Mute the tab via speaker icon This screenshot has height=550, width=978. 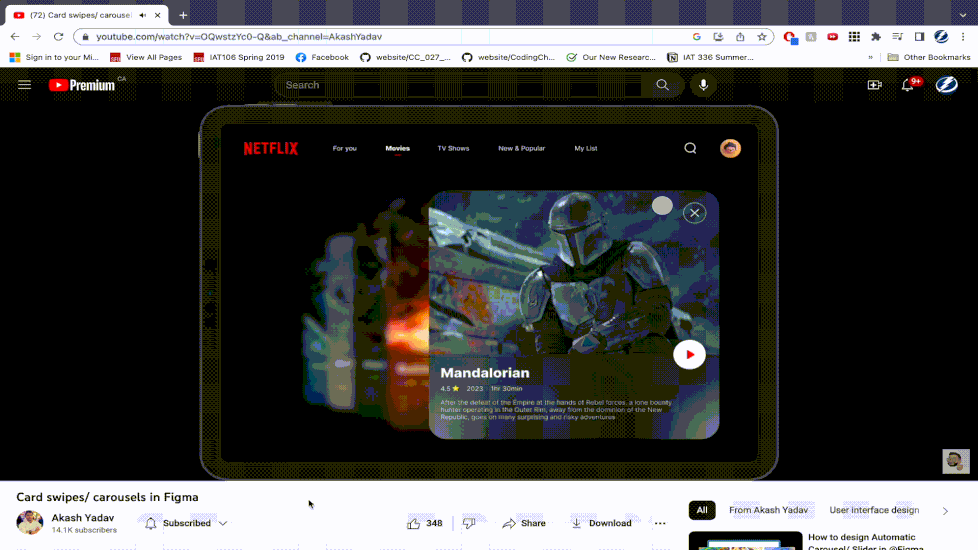coord(143,15)
